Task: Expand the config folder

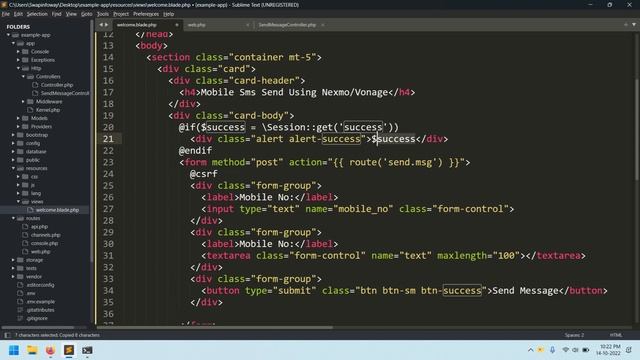Action: [13, 143]
